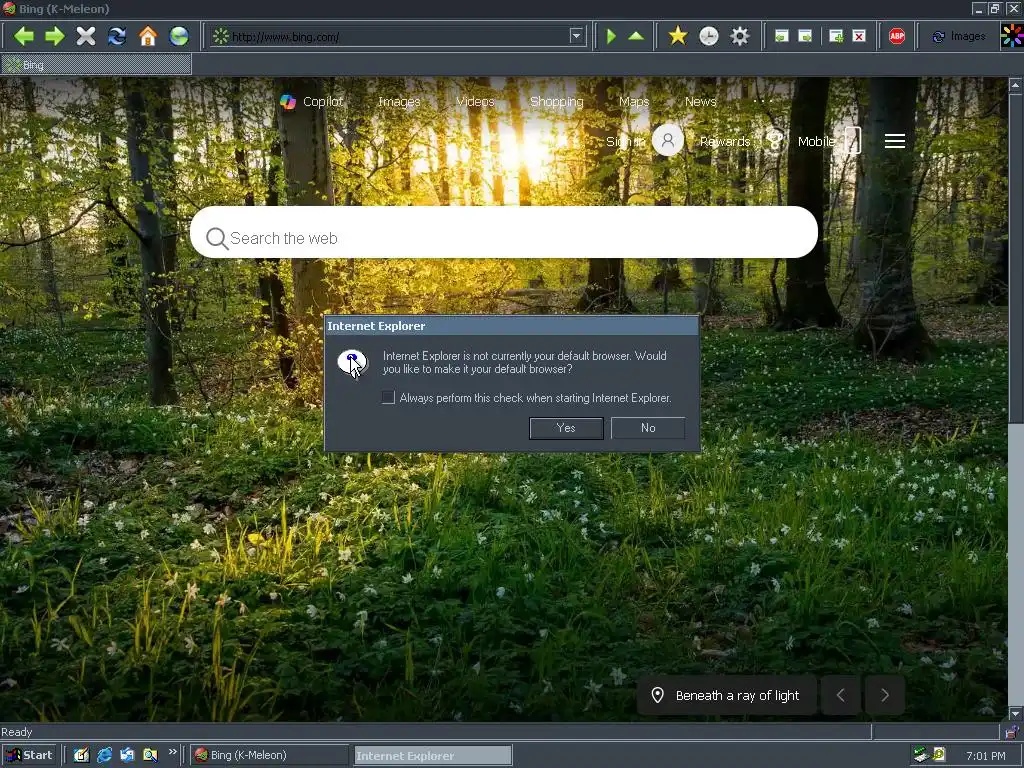Open Copilot on the Bing page
Image resolution: width=1024 pixels, height=768 pixels.
tap(312, 102)
